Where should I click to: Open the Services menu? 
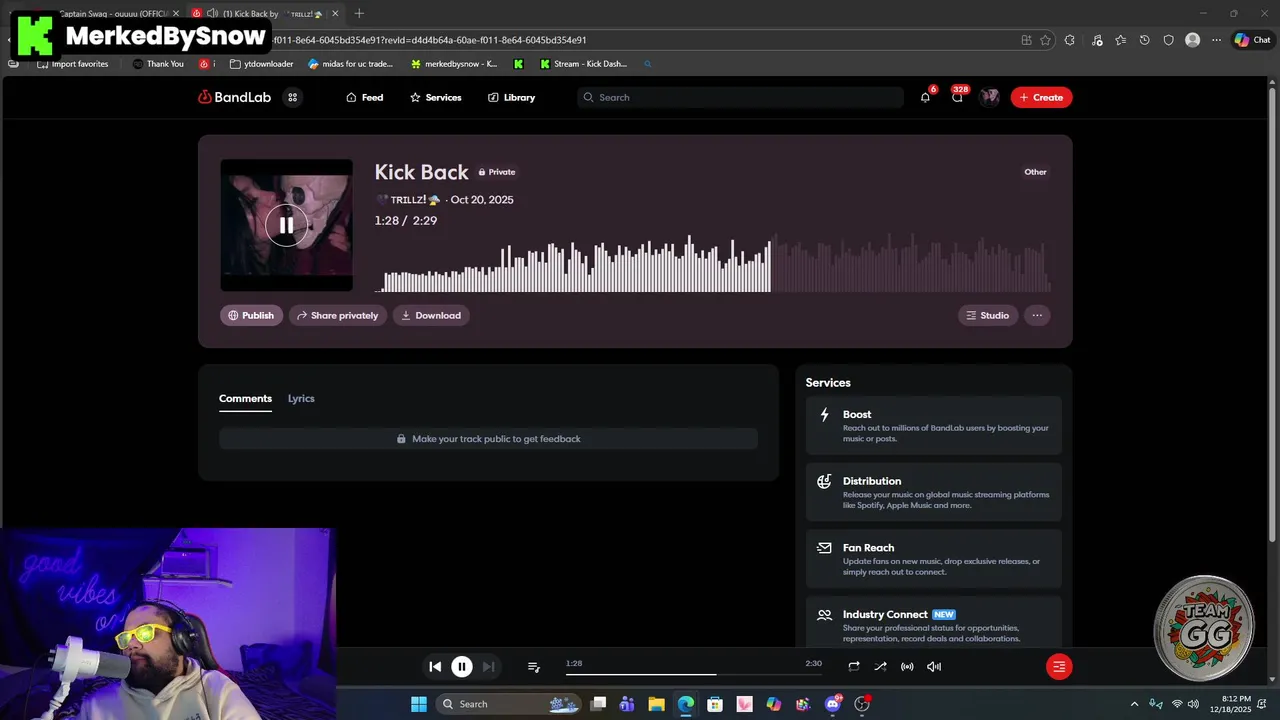435,97
